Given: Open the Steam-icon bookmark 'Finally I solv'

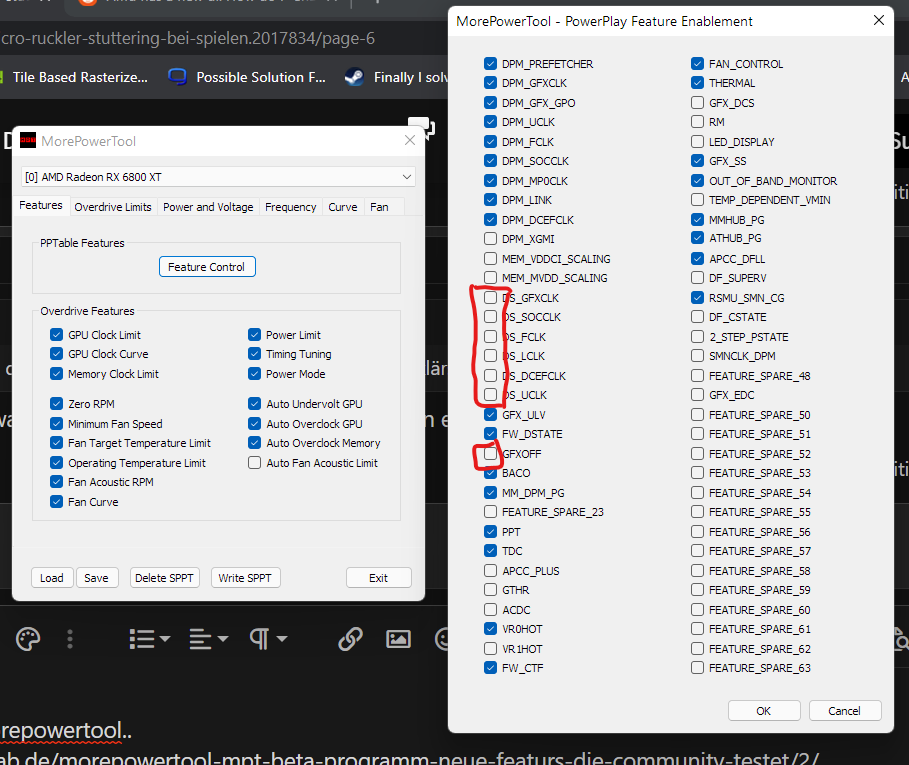Looking at the screenshot, I should pyautogui.click(x=397, y=77).
